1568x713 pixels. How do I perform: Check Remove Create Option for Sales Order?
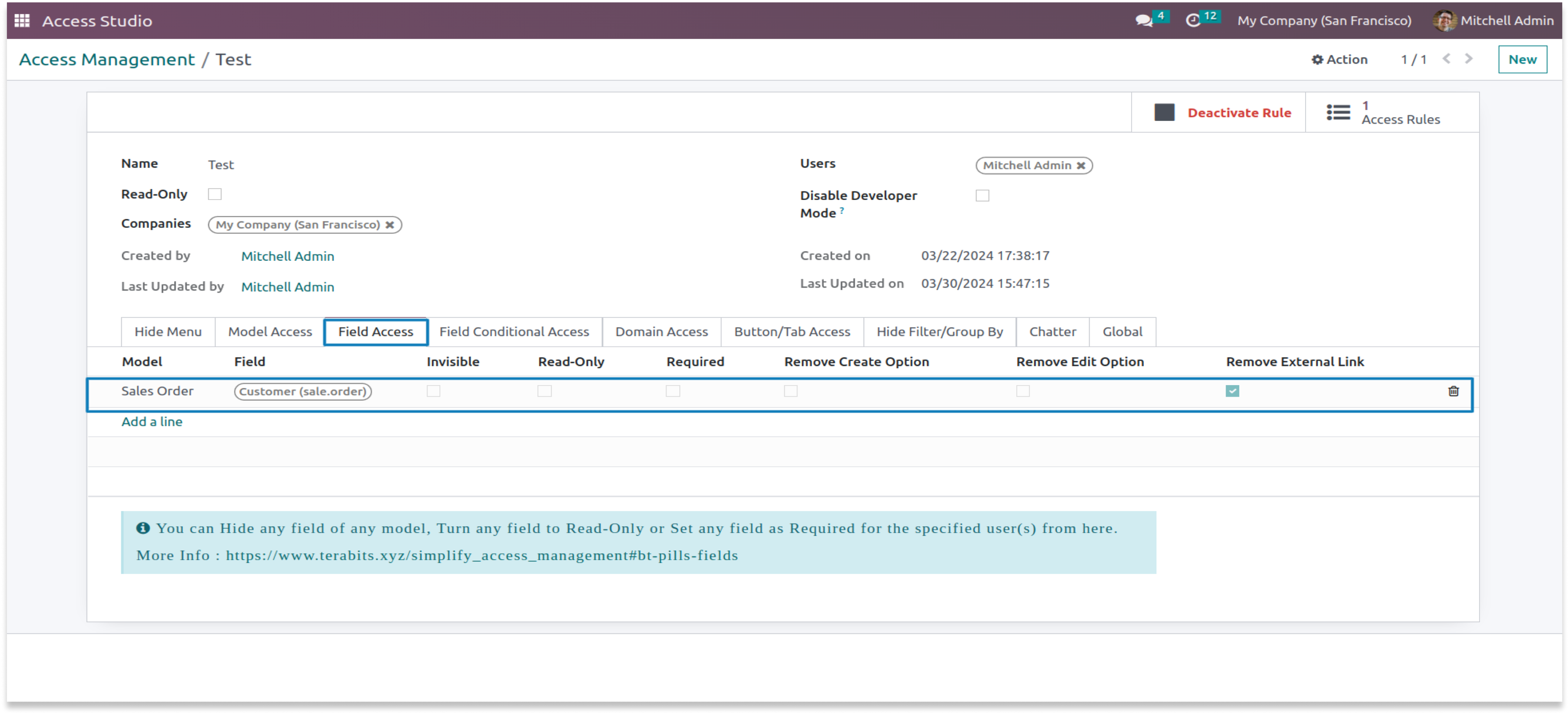tap(791, 391)
